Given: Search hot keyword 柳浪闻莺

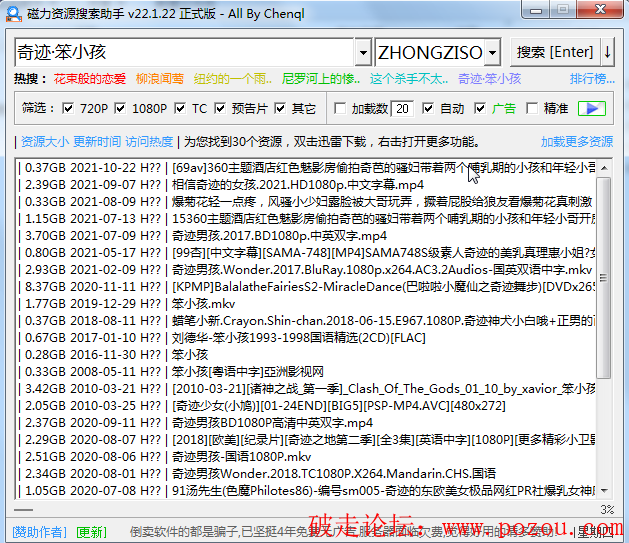Looking at the screenshot, I should click(160, 79).
